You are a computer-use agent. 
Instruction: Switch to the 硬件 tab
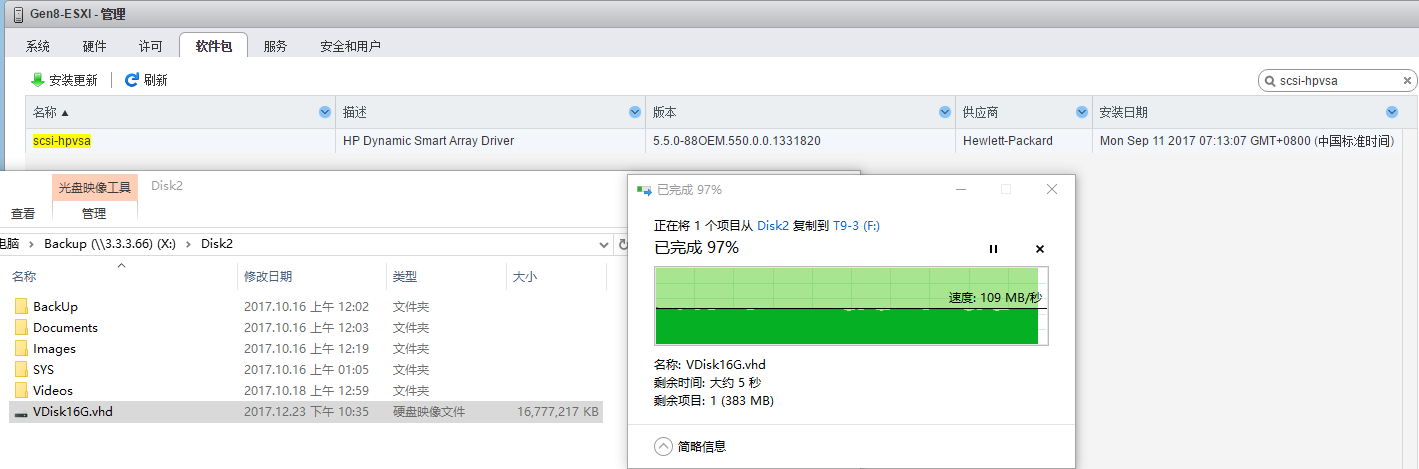tap(95, 46)
